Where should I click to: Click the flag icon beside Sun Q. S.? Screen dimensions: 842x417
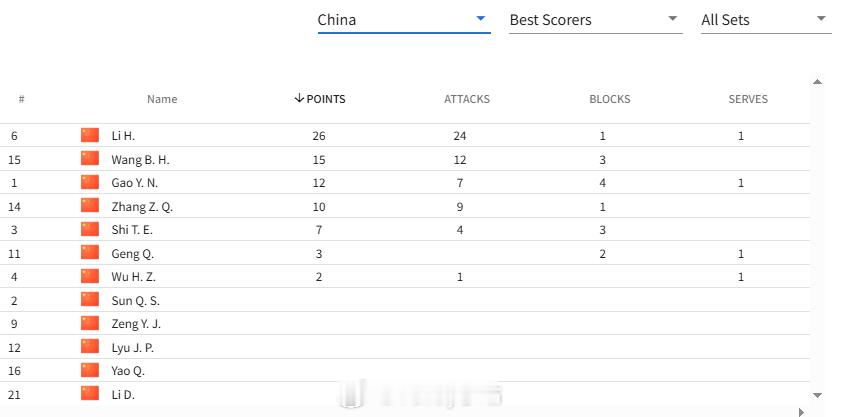click(x=90, y=300)
